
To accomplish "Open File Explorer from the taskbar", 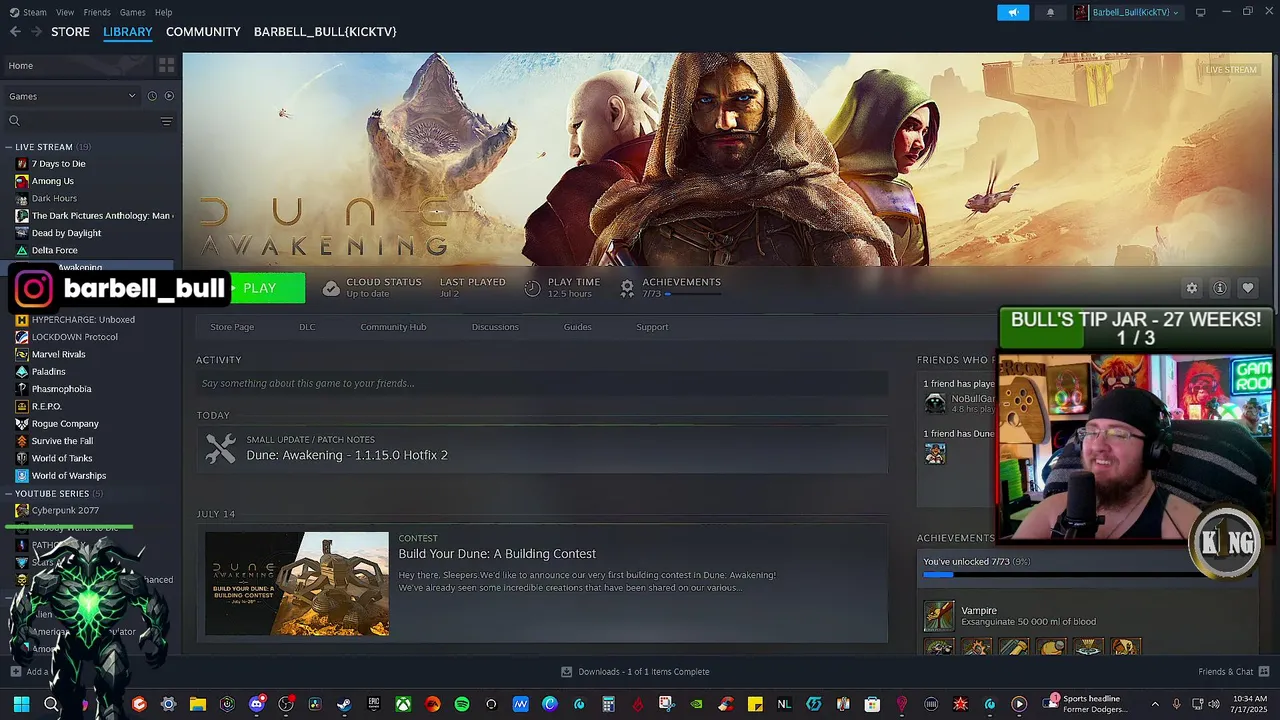I will (x=197, y=704).
